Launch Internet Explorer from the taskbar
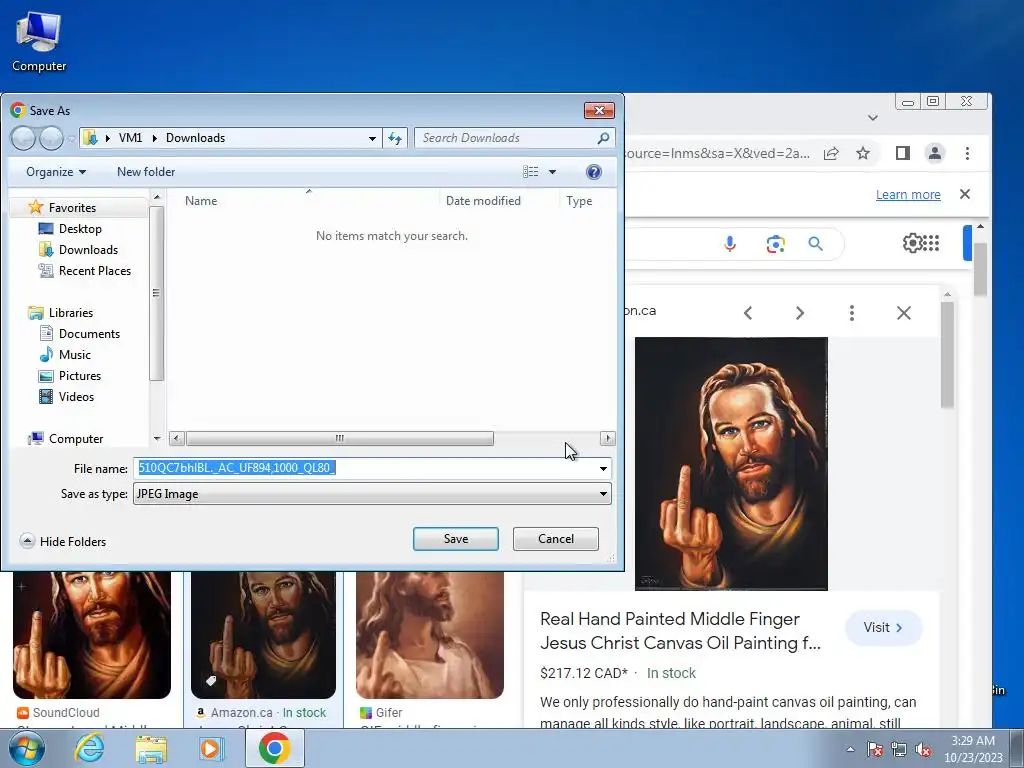Screen dimensions: 1024x768 pos(89,748)
